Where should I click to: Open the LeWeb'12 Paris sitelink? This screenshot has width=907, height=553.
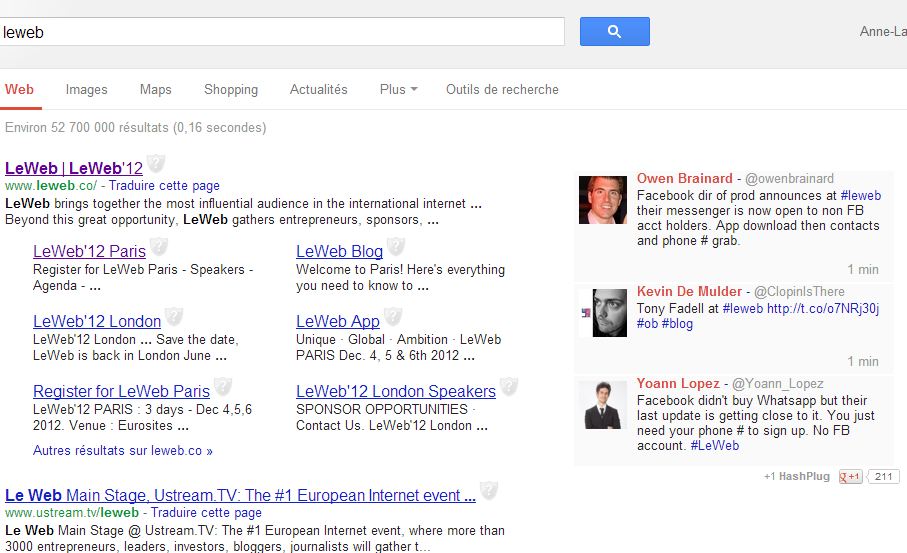[x=89, y=252]
